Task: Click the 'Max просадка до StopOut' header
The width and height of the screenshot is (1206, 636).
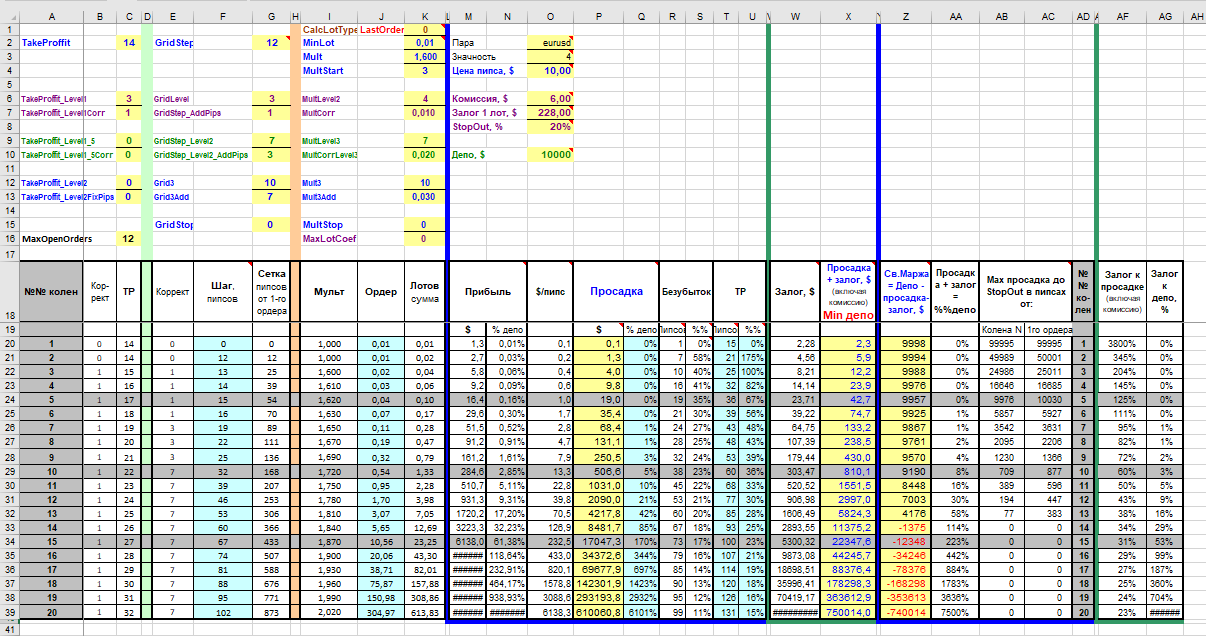Action: pos(1025,291)
